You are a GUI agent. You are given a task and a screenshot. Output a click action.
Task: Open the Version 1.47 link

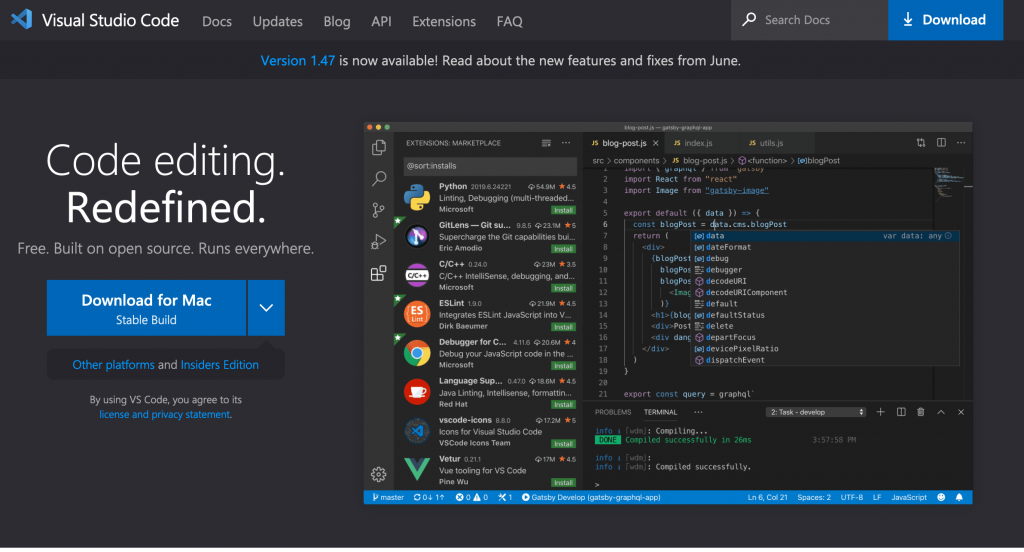pos(298,61)
